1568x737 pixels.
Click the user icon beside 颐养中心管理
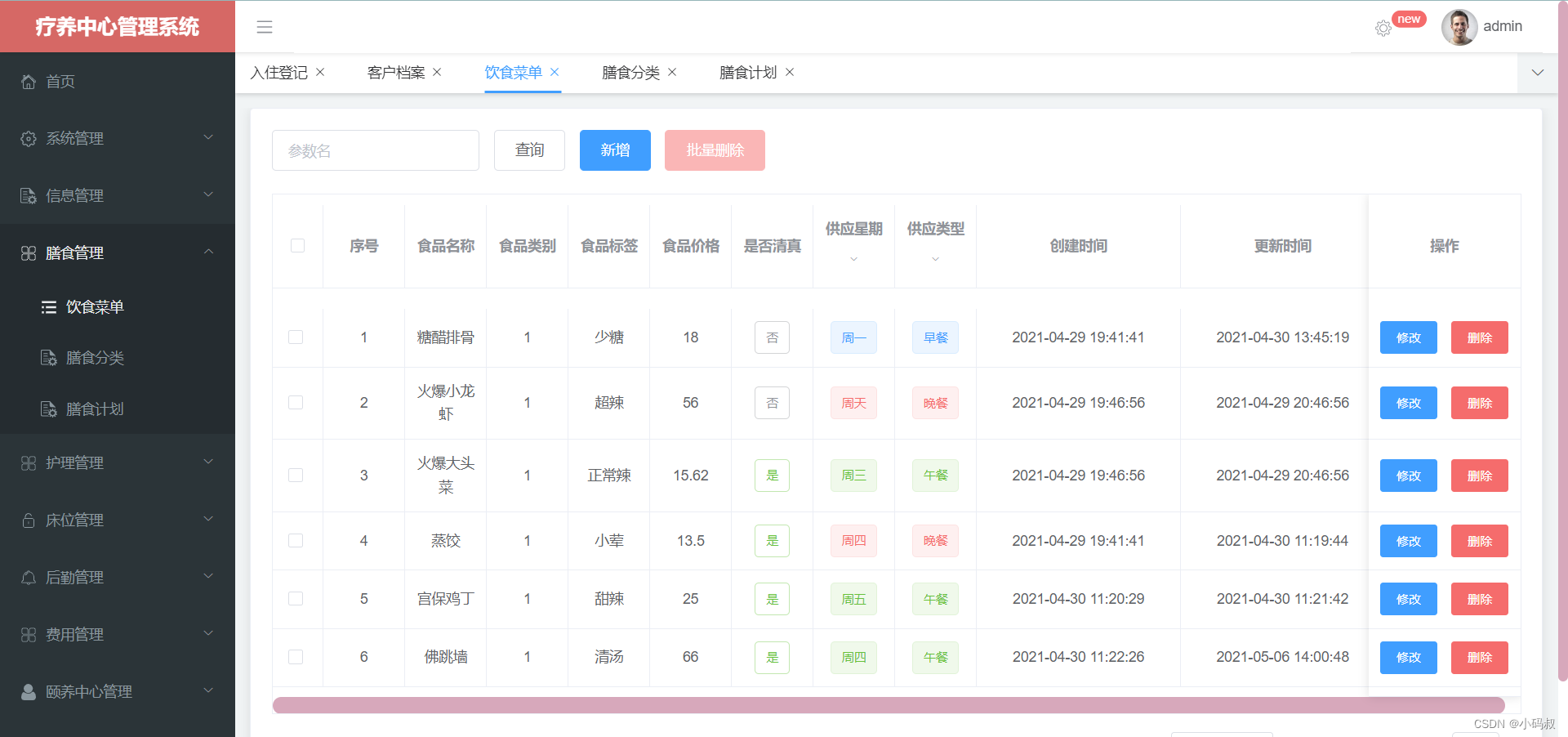tap(29, 692)
